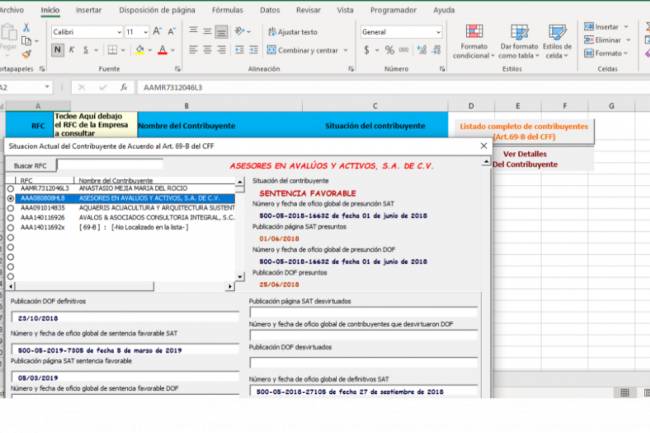Toggle bold (N) formatting
Image resolution: width=650 pixels, height=433 pixels.
pos(56,50)
